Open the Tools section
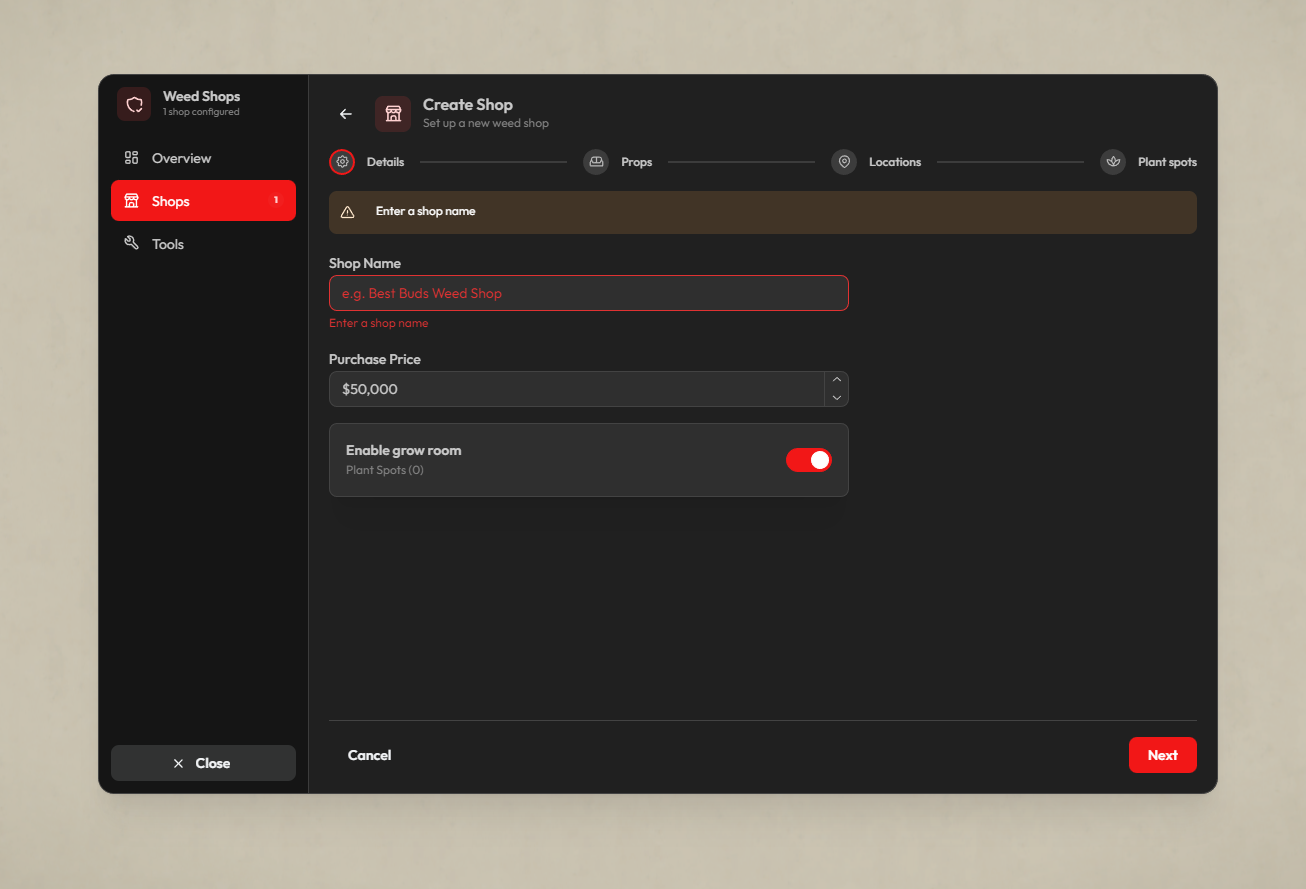Image resolution: width=1306 pixels, height=889 pixels. [203, 244]
